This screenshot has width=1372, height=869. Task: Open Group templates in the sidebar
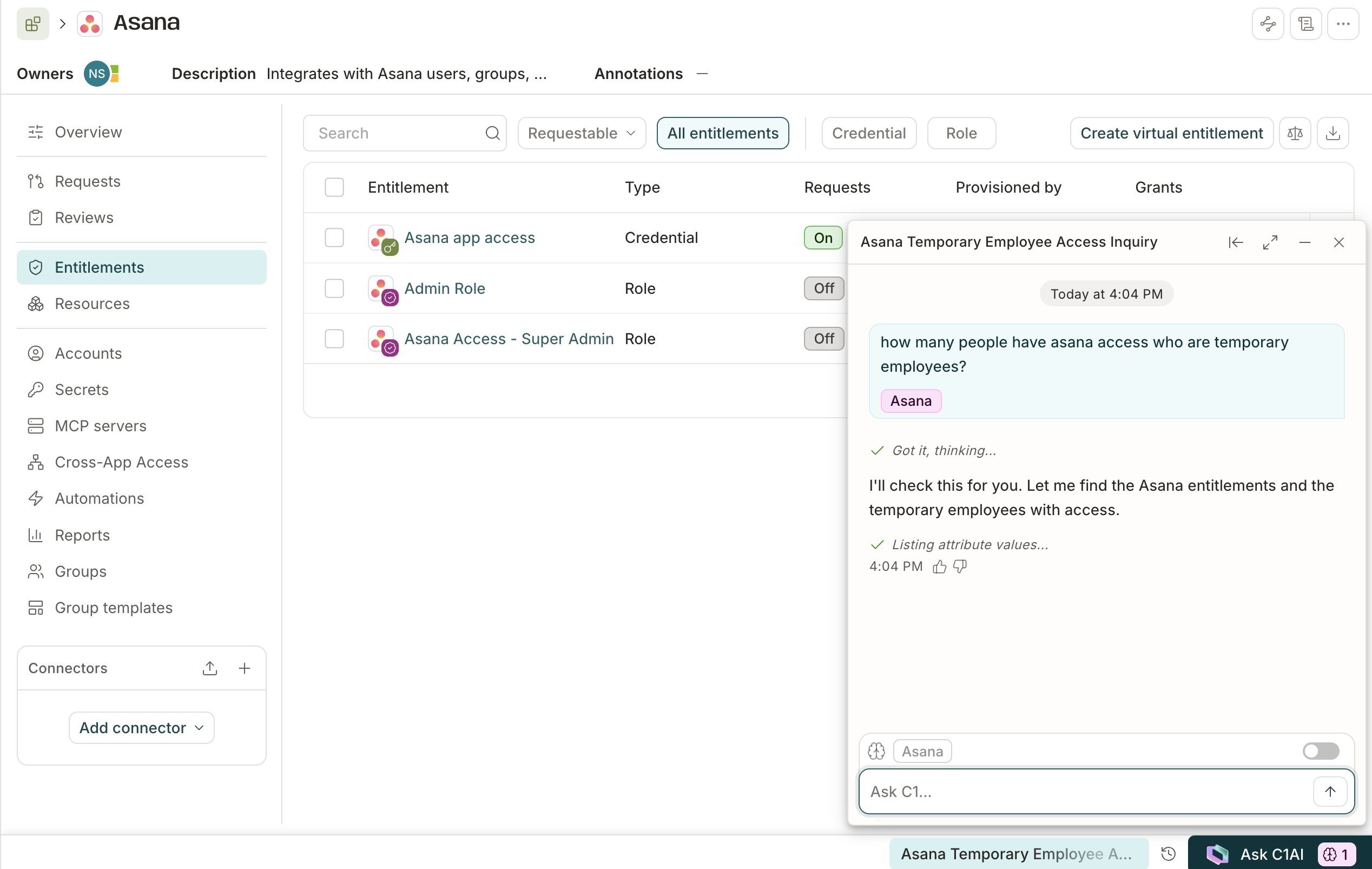click(x=141, y=608)
